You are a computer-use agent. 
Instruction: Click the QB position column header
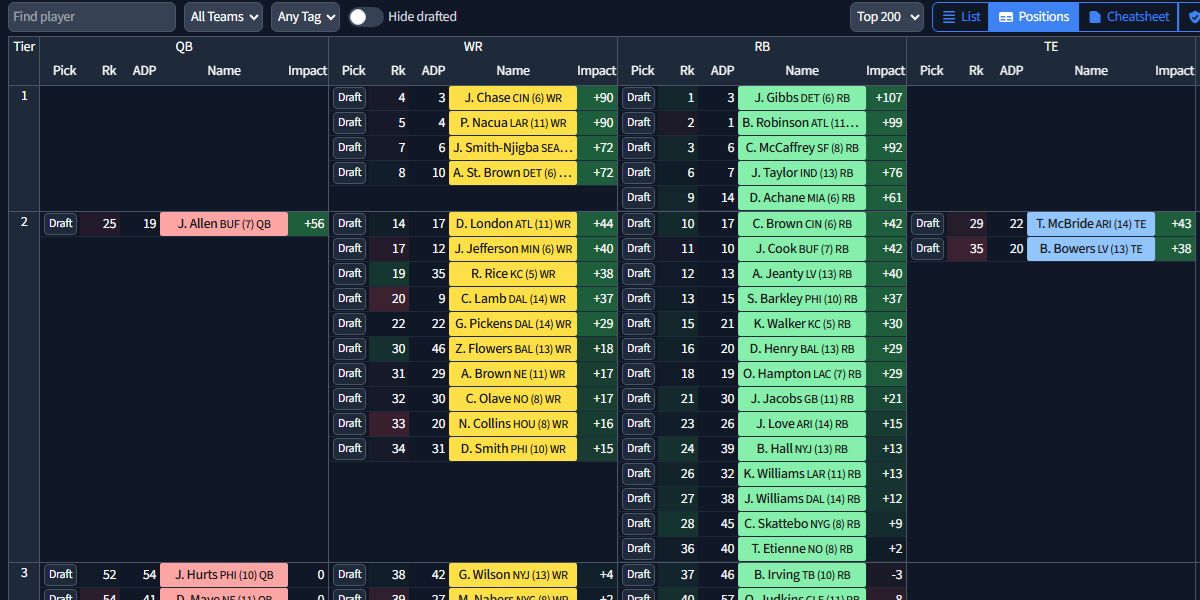(x=184, y=47)
